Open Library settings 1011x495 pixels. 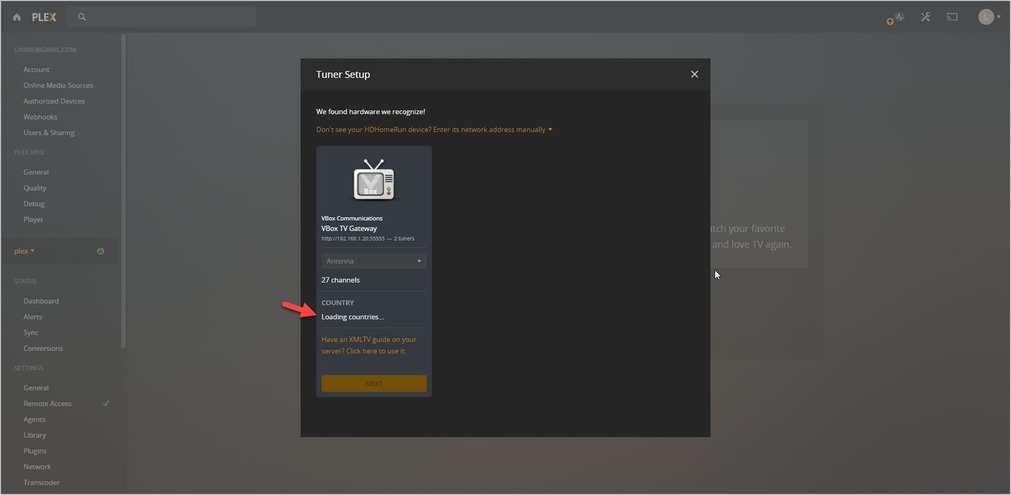tap(35, 435)
